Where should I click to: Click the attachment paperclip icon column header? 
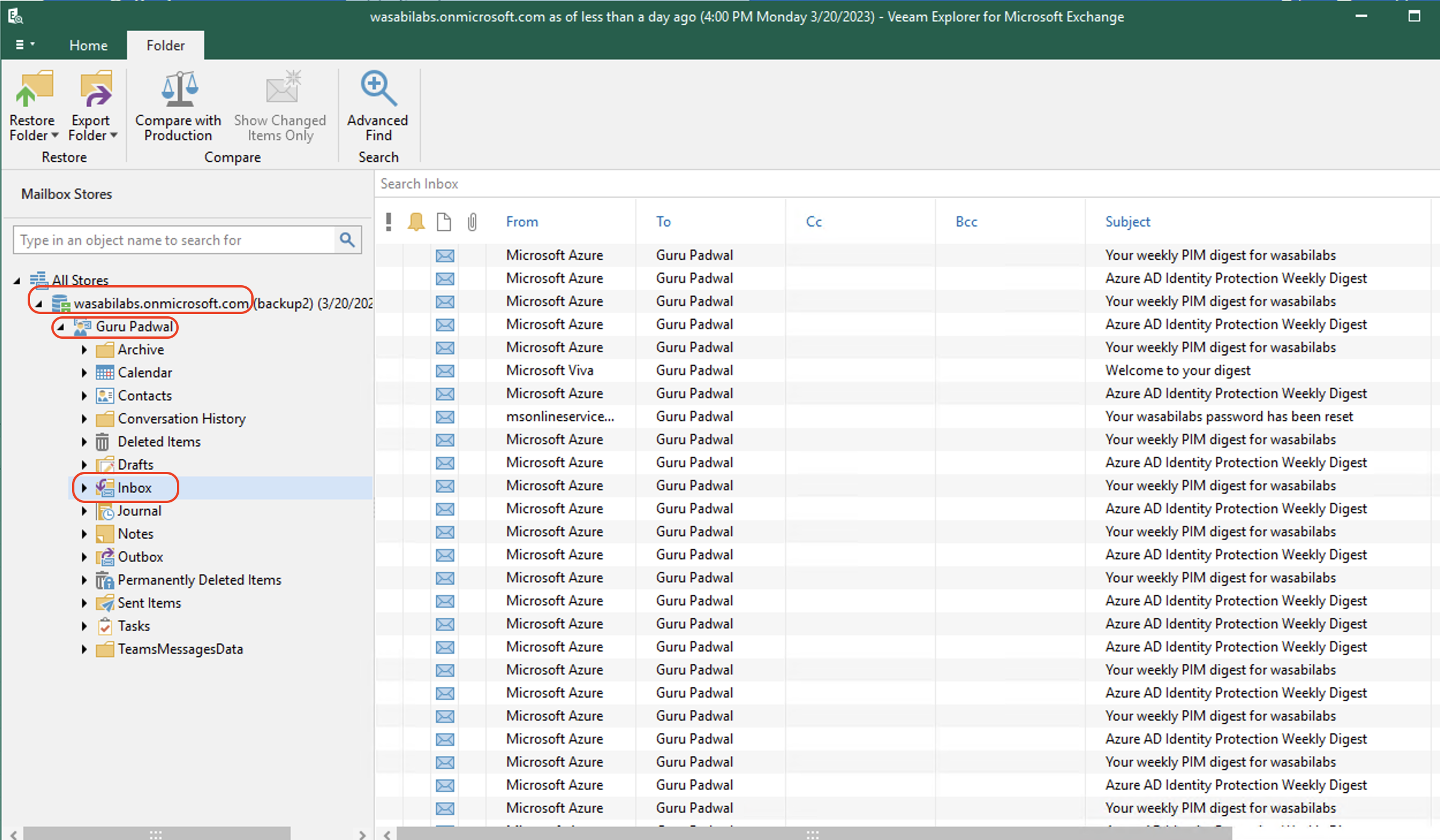coord(472,222)
